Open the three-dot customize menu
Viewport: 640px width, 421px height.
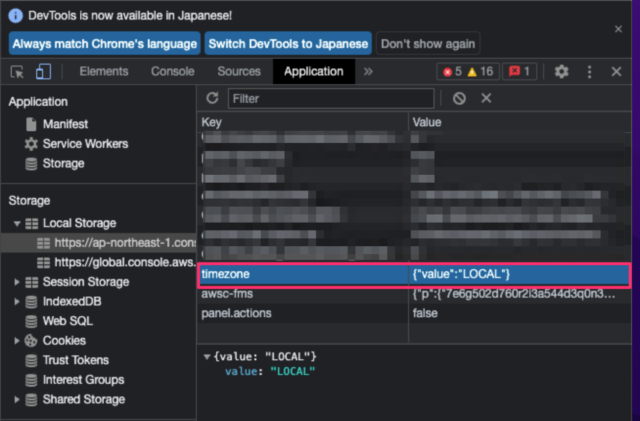(589, 72)
